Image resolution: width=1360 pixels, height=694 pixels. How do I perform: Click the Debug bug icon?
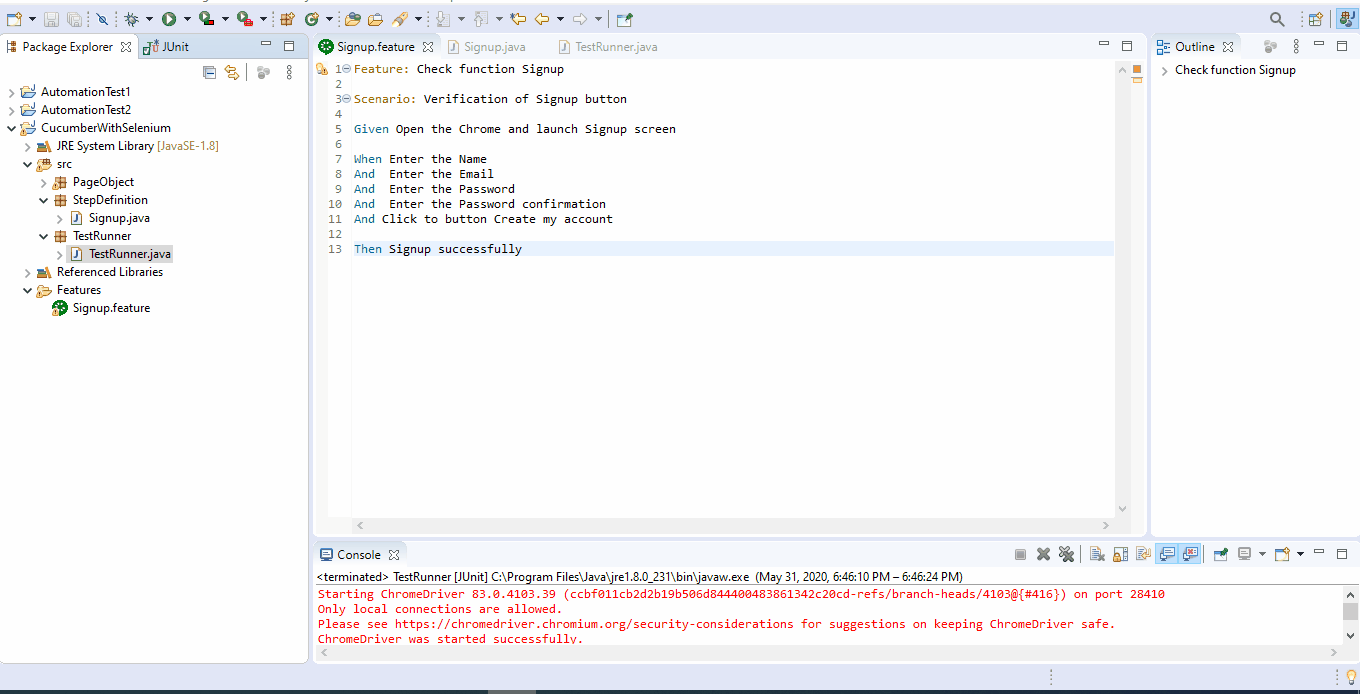tap(131, 19)
